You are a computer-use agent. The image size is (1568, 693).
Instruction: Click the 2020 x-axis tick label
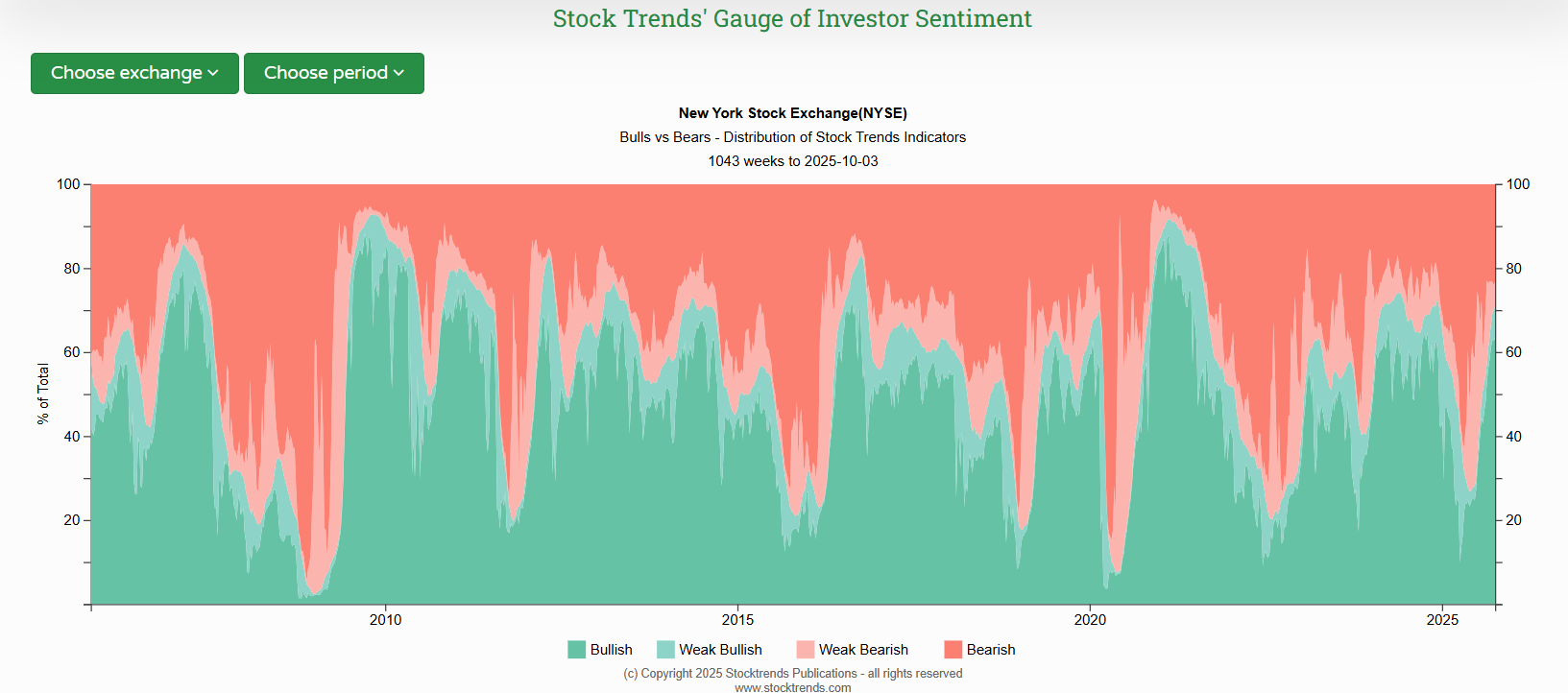click(x=1090, y=620)
